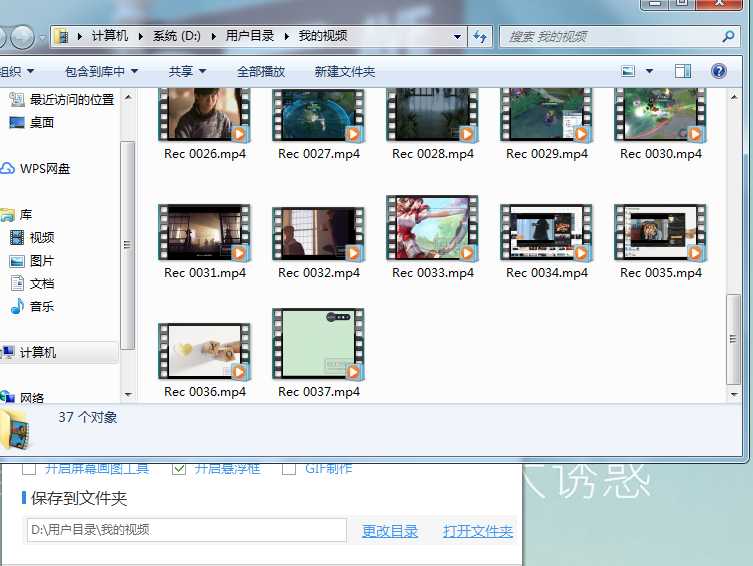753x566 pixels.
Task: Click the search magnifier icon
Action: click(728, 36)
